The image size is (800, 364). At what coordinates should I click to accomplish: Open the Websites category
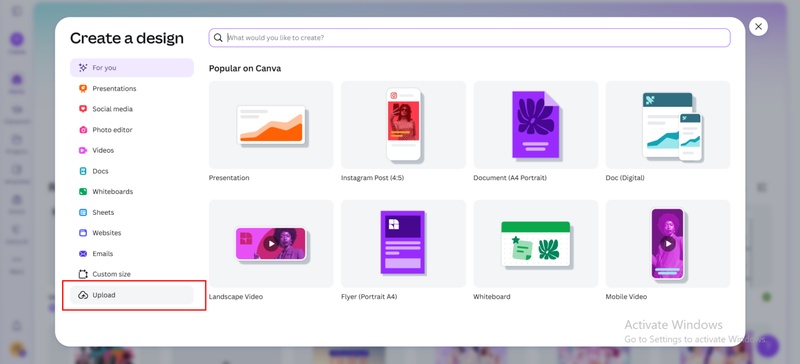tap(132, 233)
